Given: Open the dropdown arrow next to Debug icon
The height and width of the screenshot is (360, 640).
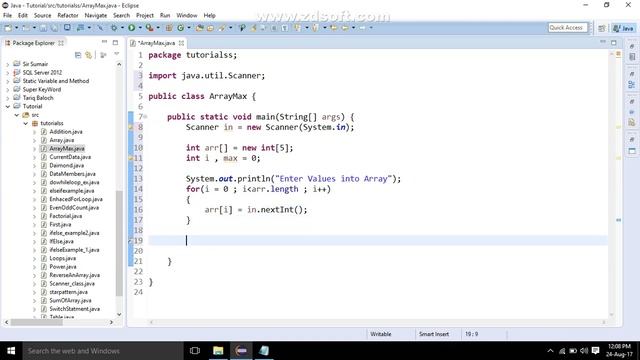Looking at the screenshot, I should point(122,28).
